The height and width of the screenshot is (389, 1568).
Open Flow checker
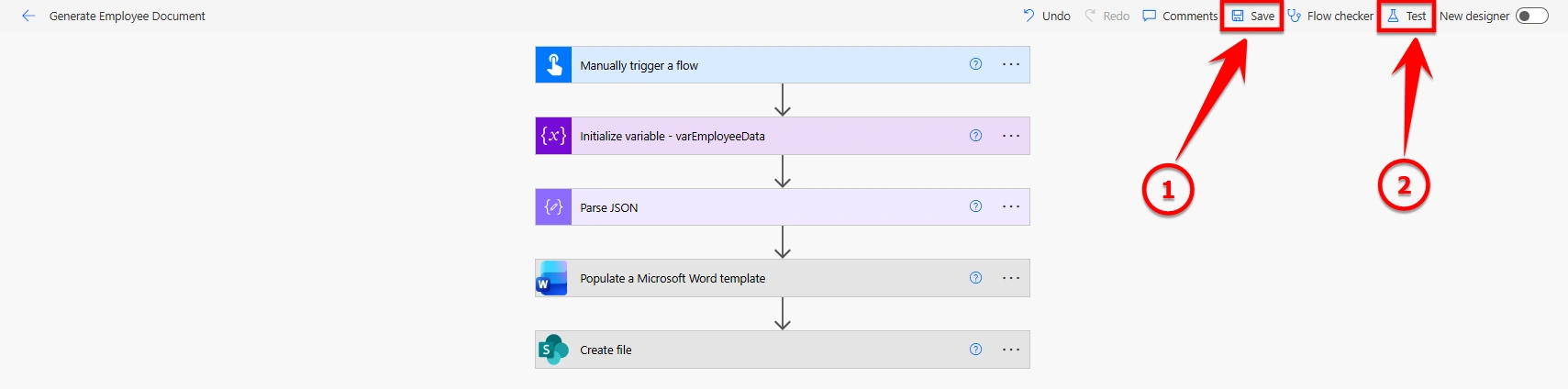(x=1329, y=16)
